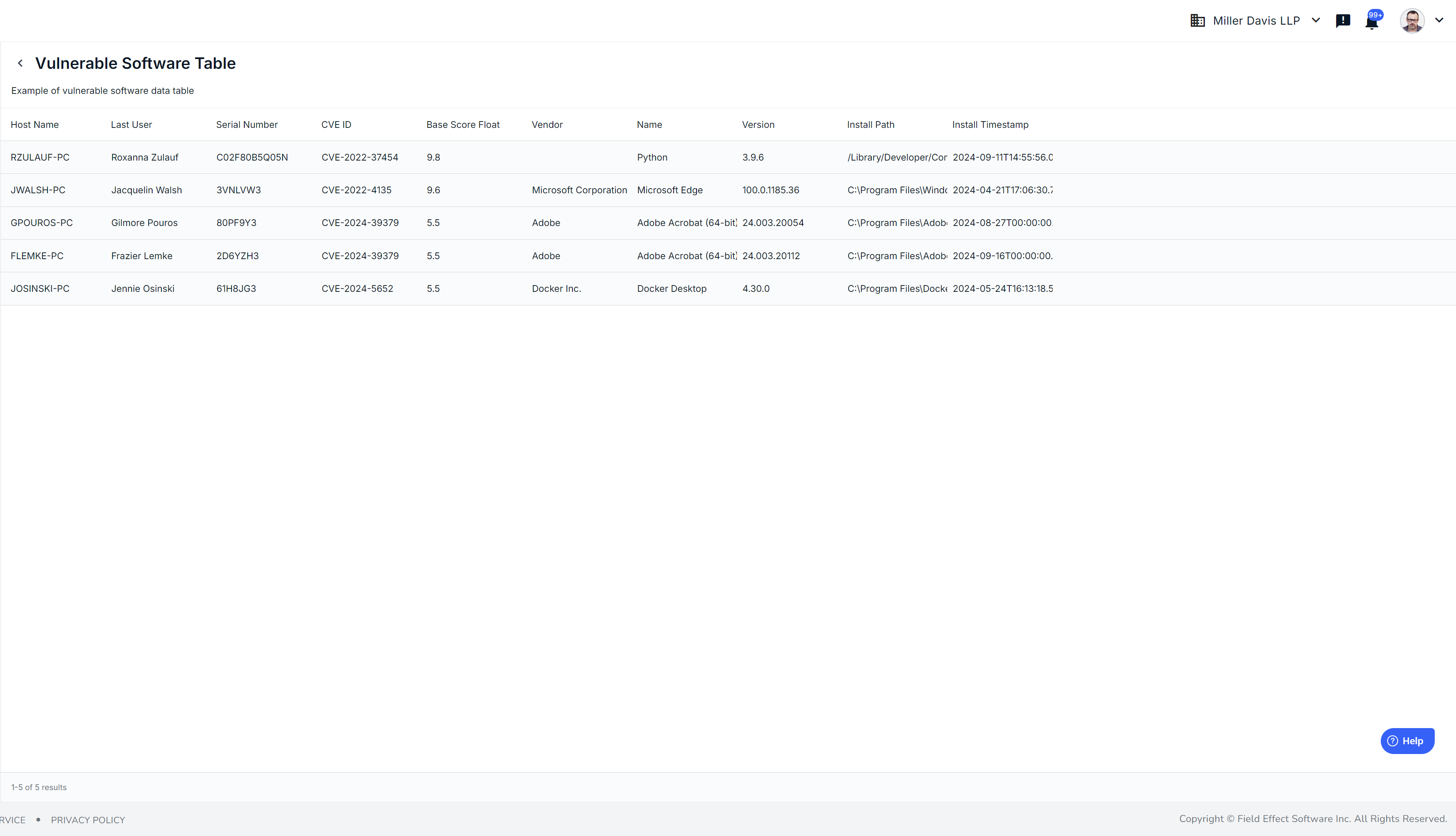Expand the Miller Davis LLP organization dropdown
Screen dimensions: 1456x836
1316,21
